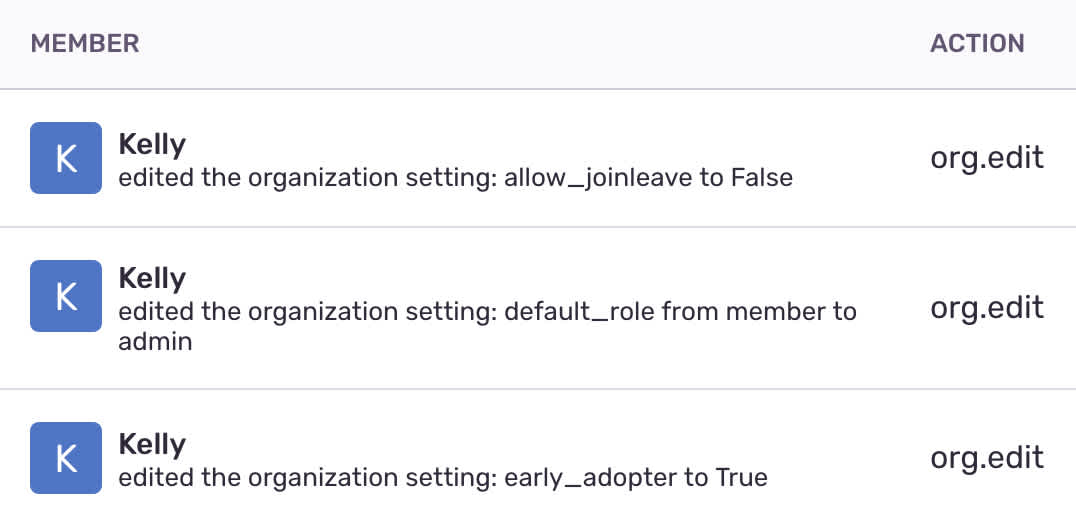Click Kelly's avatar beside the allow_joinleave entry
1076x524 pixels.
point(66,158)
